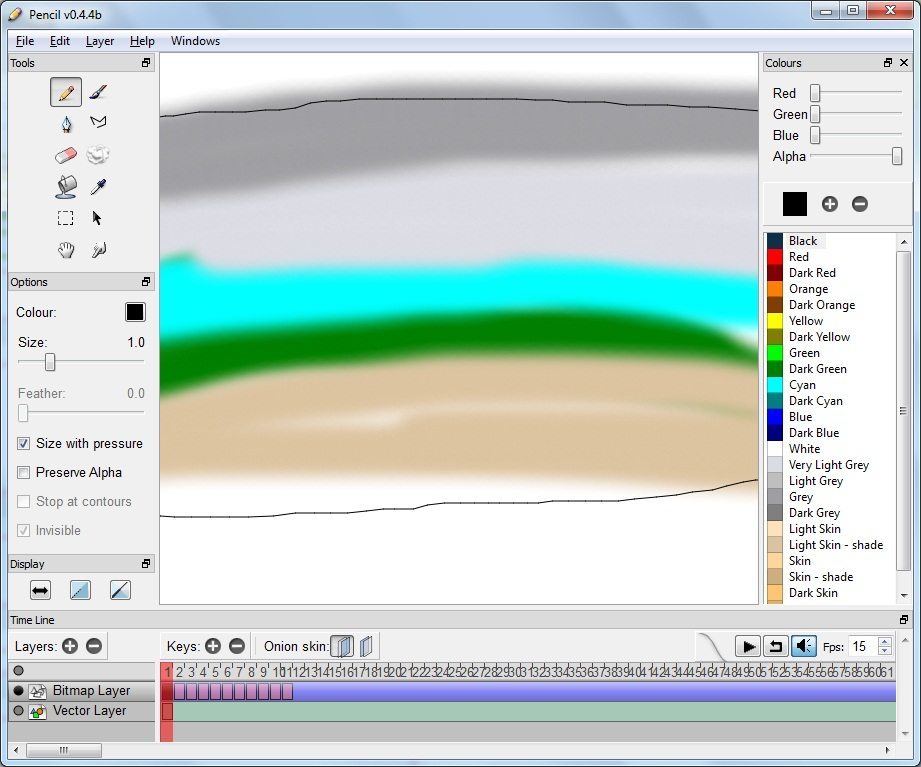Select Bitmap Layer in timeline
Screen dimensions: 921x767
(x=91, y=691)
